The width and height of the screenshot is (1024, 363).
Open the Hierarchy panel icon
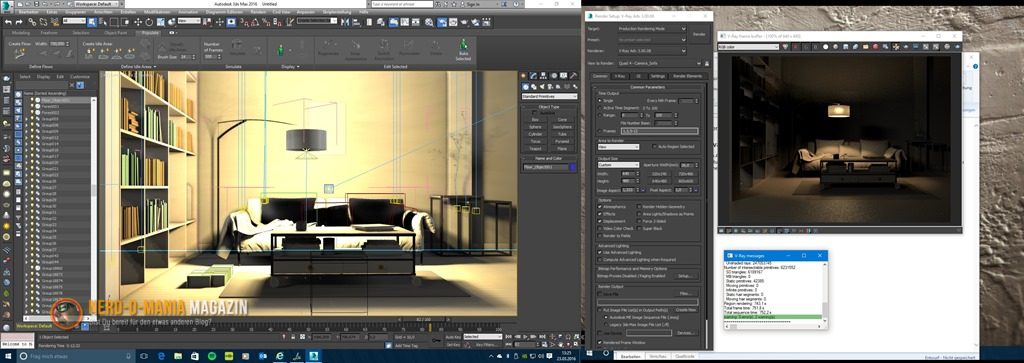pos(543,75)
